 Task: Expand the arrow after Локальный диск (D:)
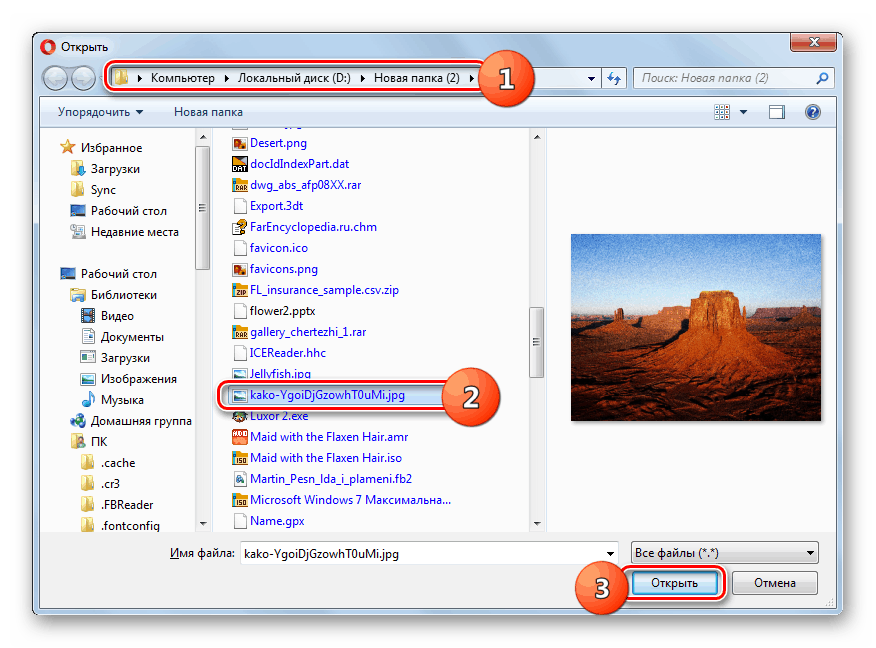(363, 78)
